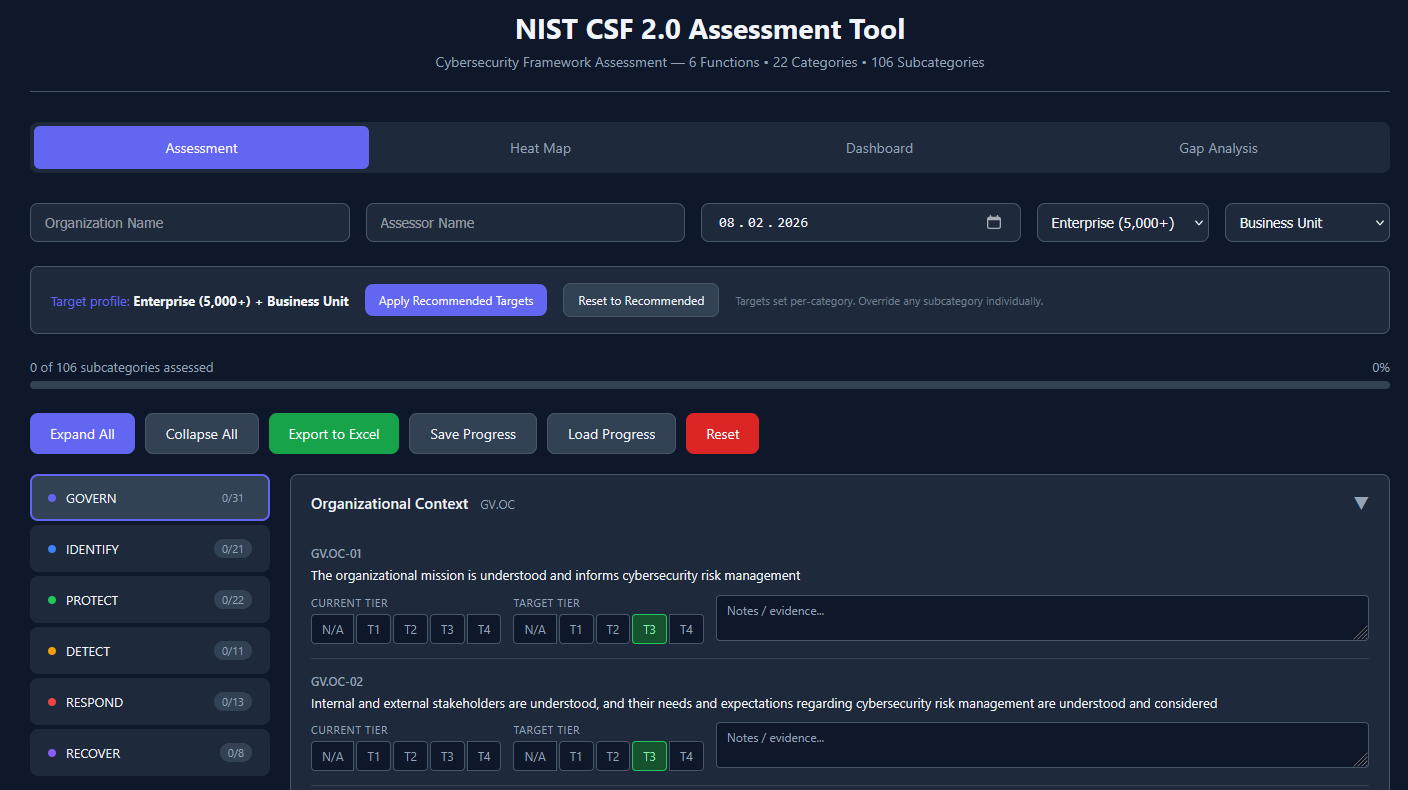Click the GV.OC-01 notes / evidence box
The width and height of the screenshot is (1408, 790).
coord(1042,618)
